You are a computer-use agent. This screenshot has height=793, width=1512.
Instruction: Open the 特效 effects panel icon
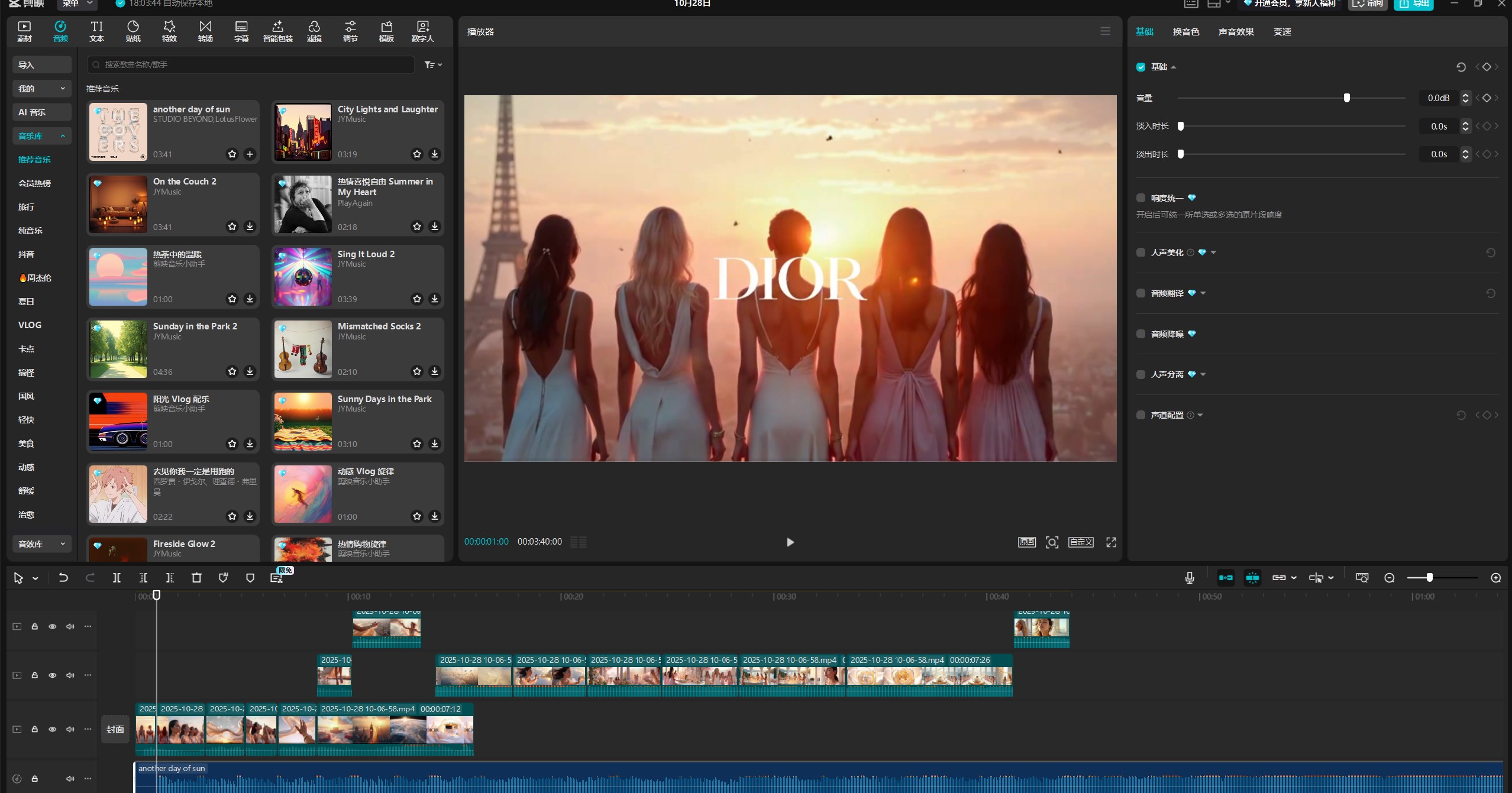(x=169, y=31)
